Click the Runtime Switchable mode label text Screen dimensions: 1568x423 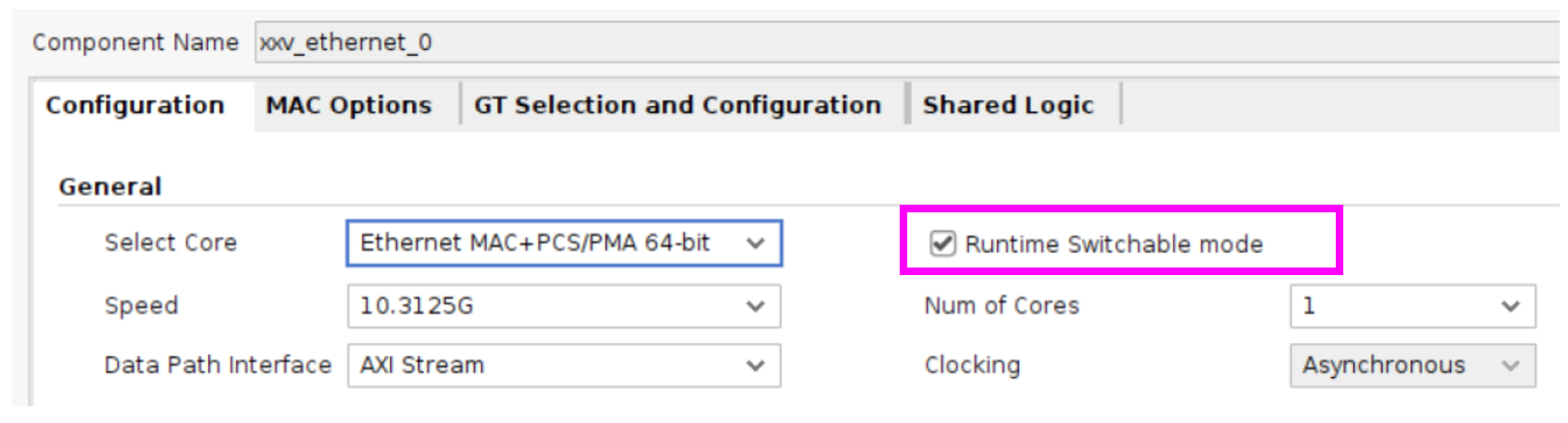click(x=1113, y=244)
